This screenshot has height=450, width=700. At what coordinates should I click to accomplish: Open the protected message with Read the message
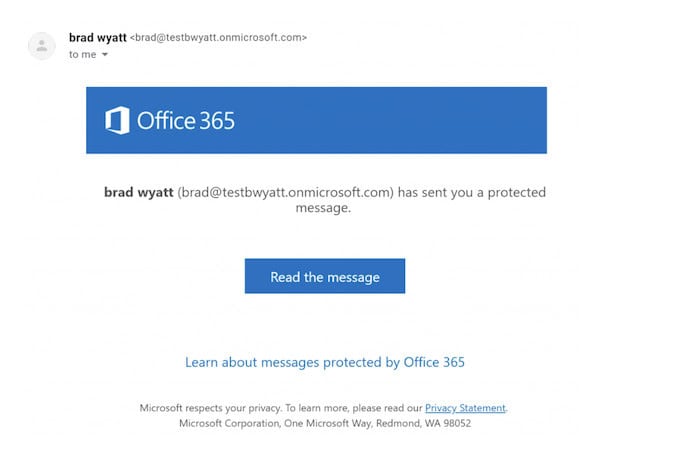click(325, 276)
